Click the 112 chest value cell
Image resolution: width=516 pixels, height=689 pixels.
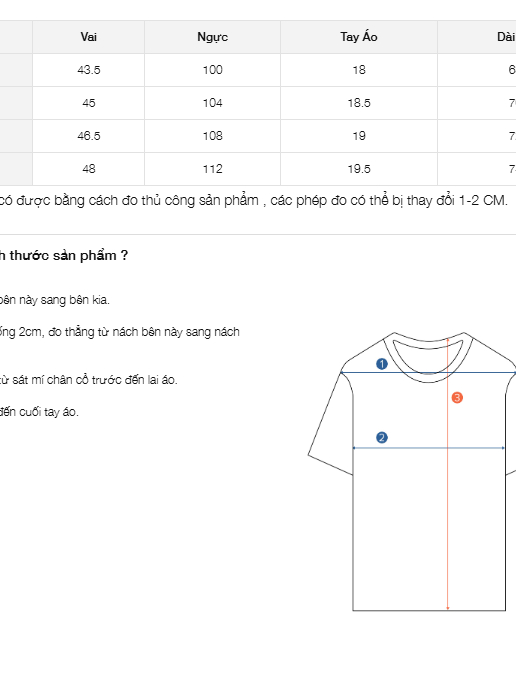pos(212,169)
